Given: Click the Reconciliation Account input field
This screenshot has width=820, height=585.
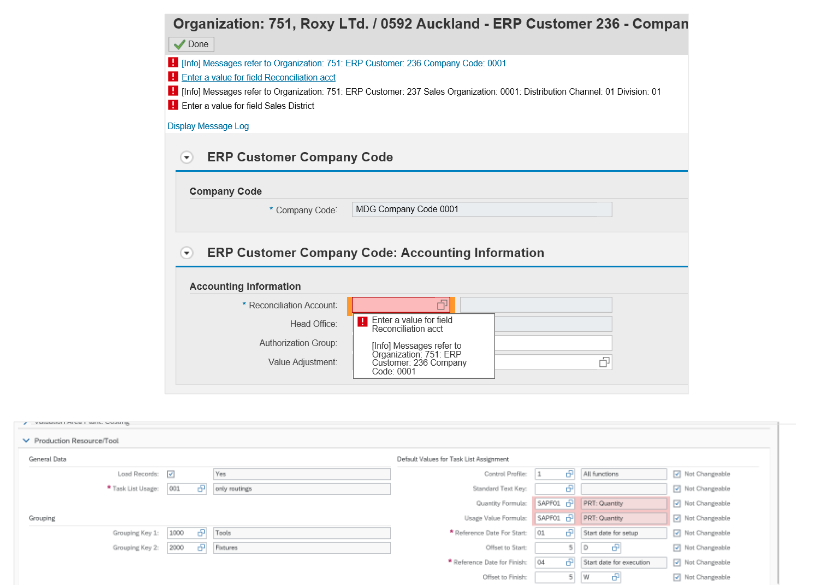Looking at the screenshot, I should (401, 305).
